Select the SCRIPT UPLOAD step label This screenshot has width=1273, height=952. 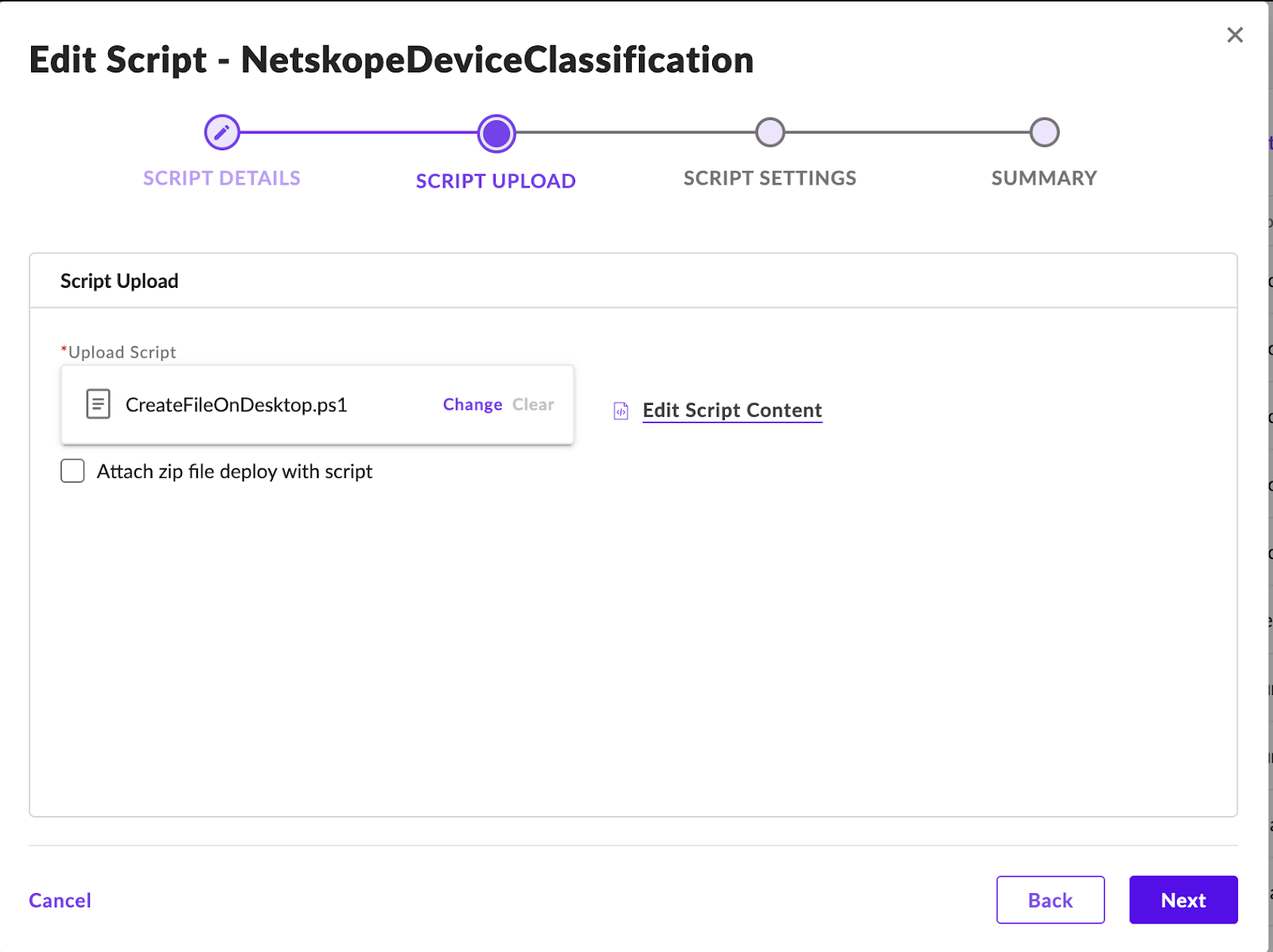pos(496,181)
